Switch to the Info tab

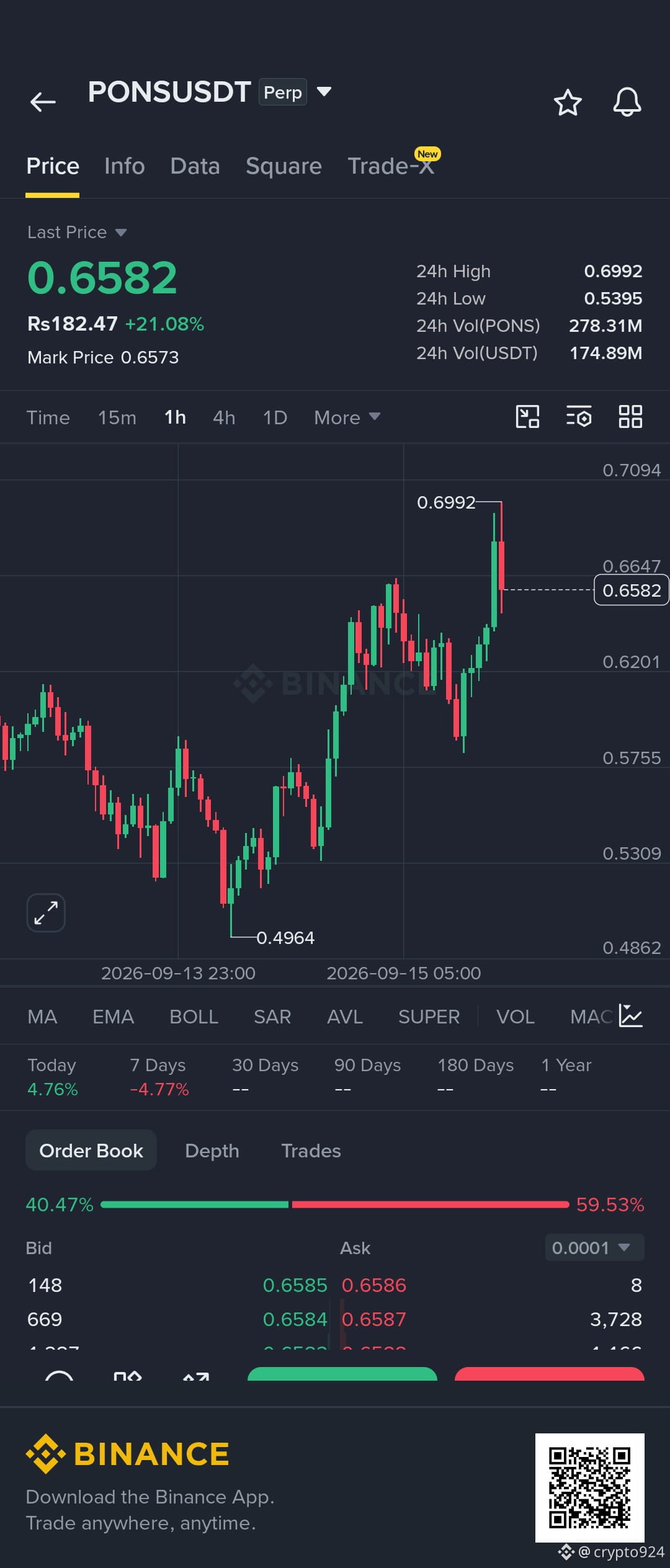tap(125, 166)
